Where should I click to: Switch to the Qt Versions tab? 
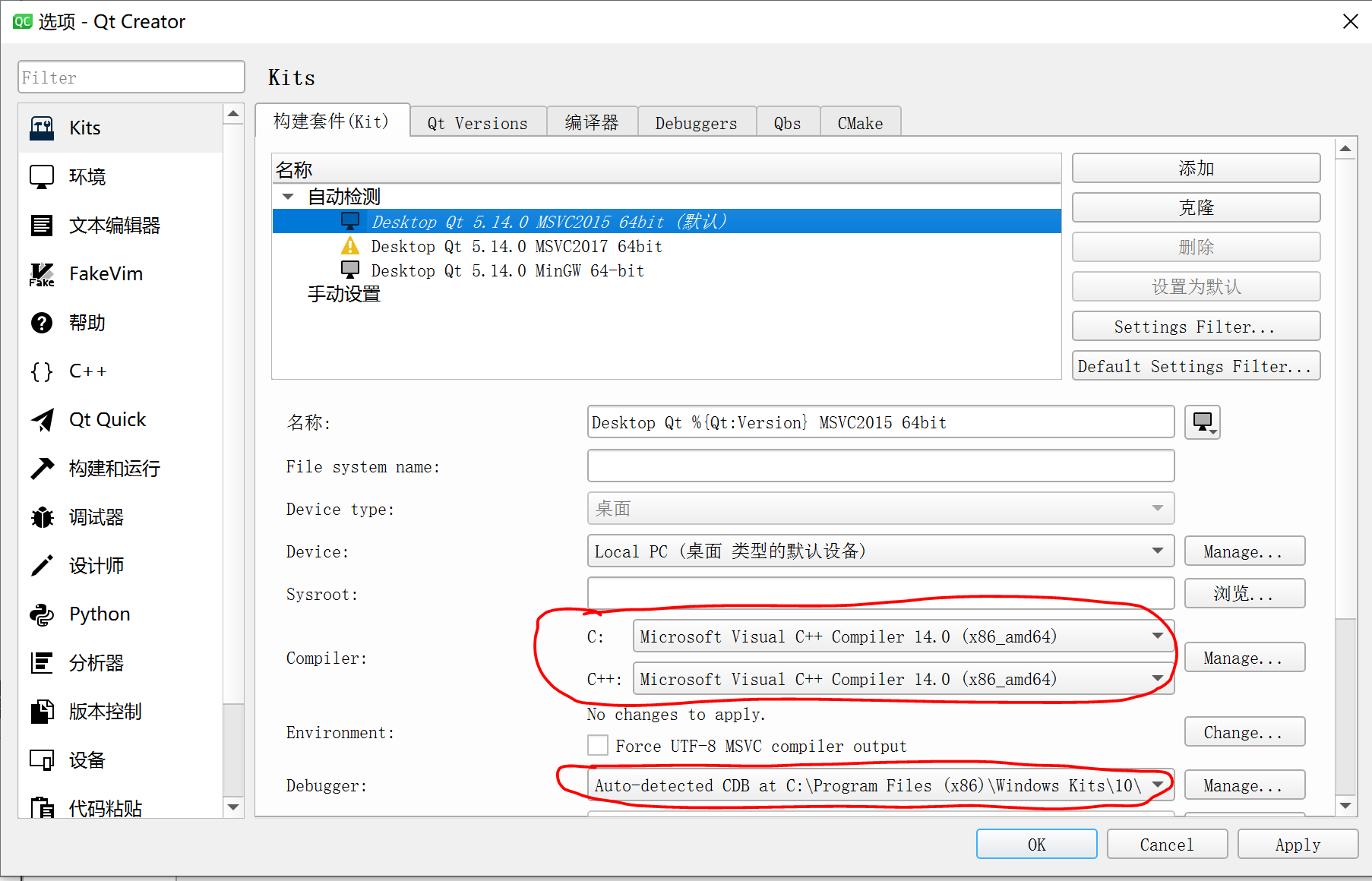478,122
